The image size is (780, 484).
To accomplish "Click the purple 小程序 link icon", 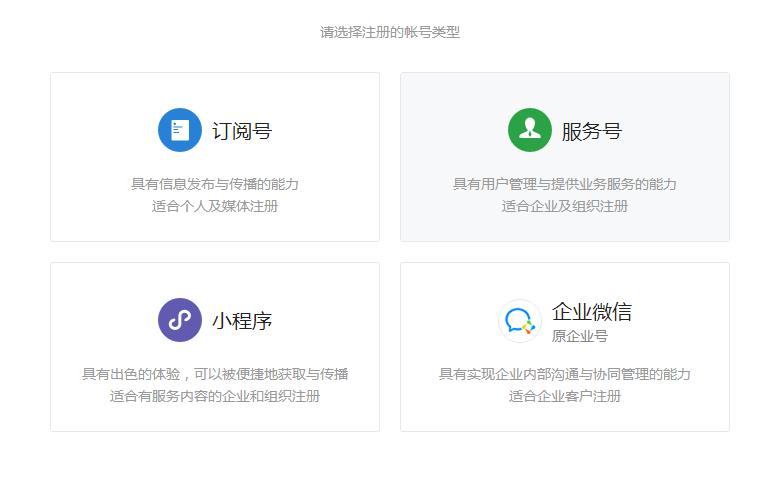I will click(x=180, y=320).
